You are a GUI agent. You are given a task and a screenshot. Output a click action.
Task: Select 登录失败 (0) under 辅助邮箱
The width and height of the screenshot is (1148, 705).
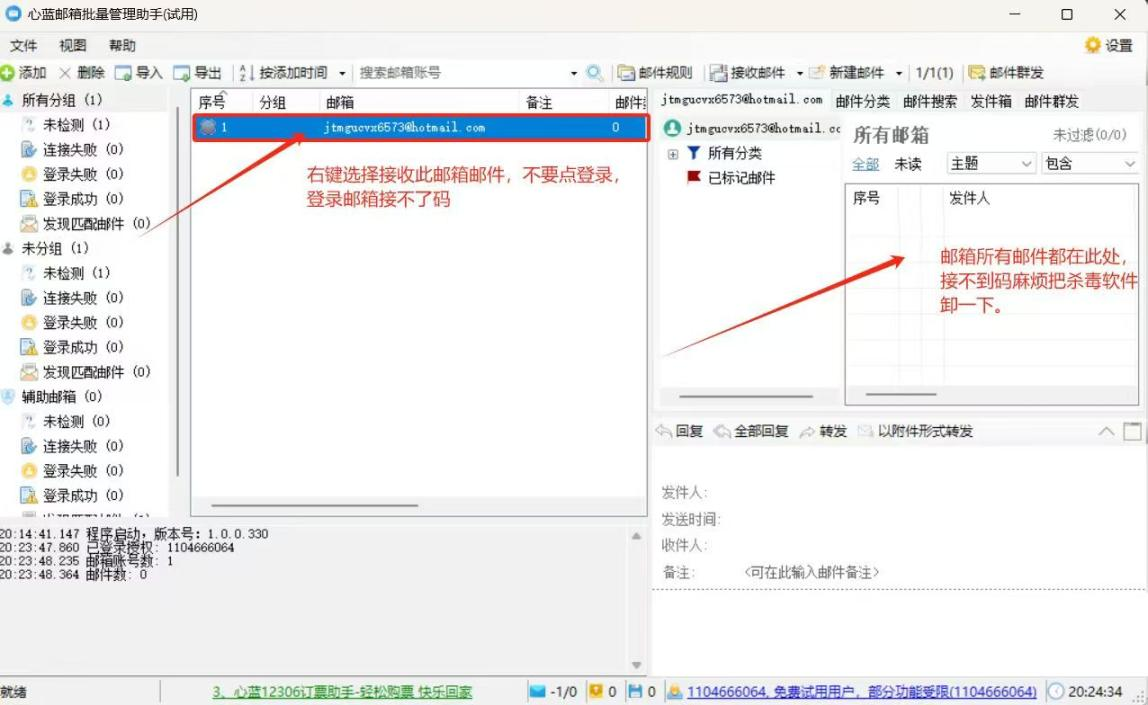(82, 471)
